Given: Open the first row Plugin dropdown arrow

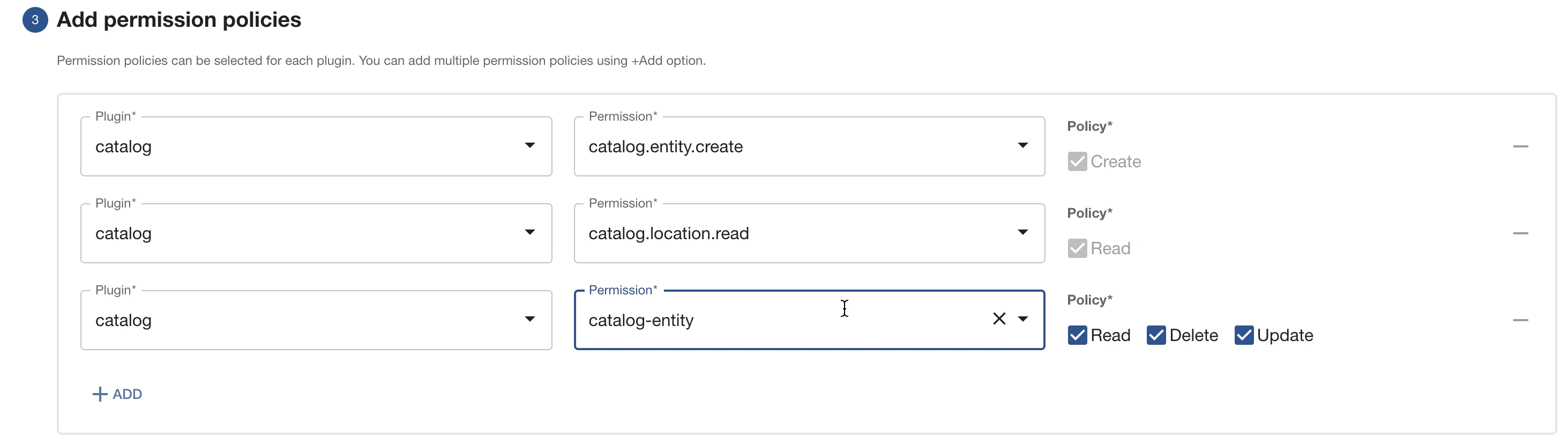Looking at the screenshot, I should (529, 145).
